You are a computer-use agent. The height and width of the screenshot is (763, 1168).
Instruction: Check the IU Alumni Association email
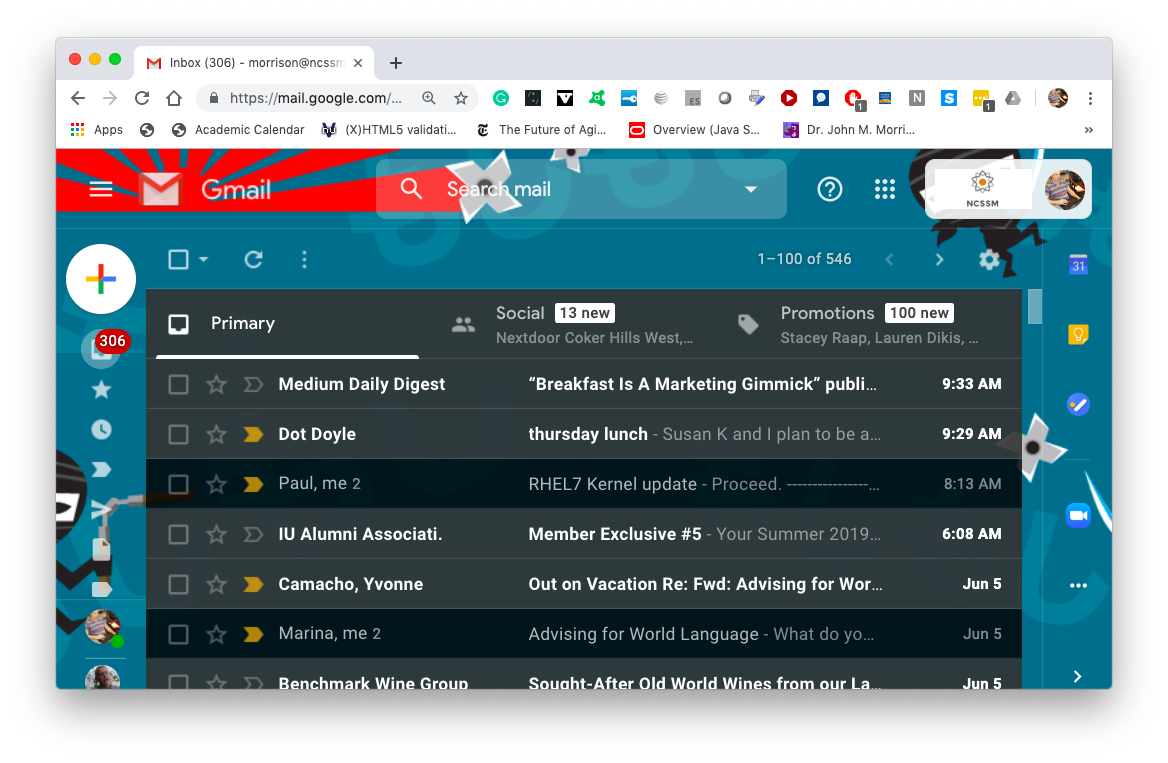(178, 534)
